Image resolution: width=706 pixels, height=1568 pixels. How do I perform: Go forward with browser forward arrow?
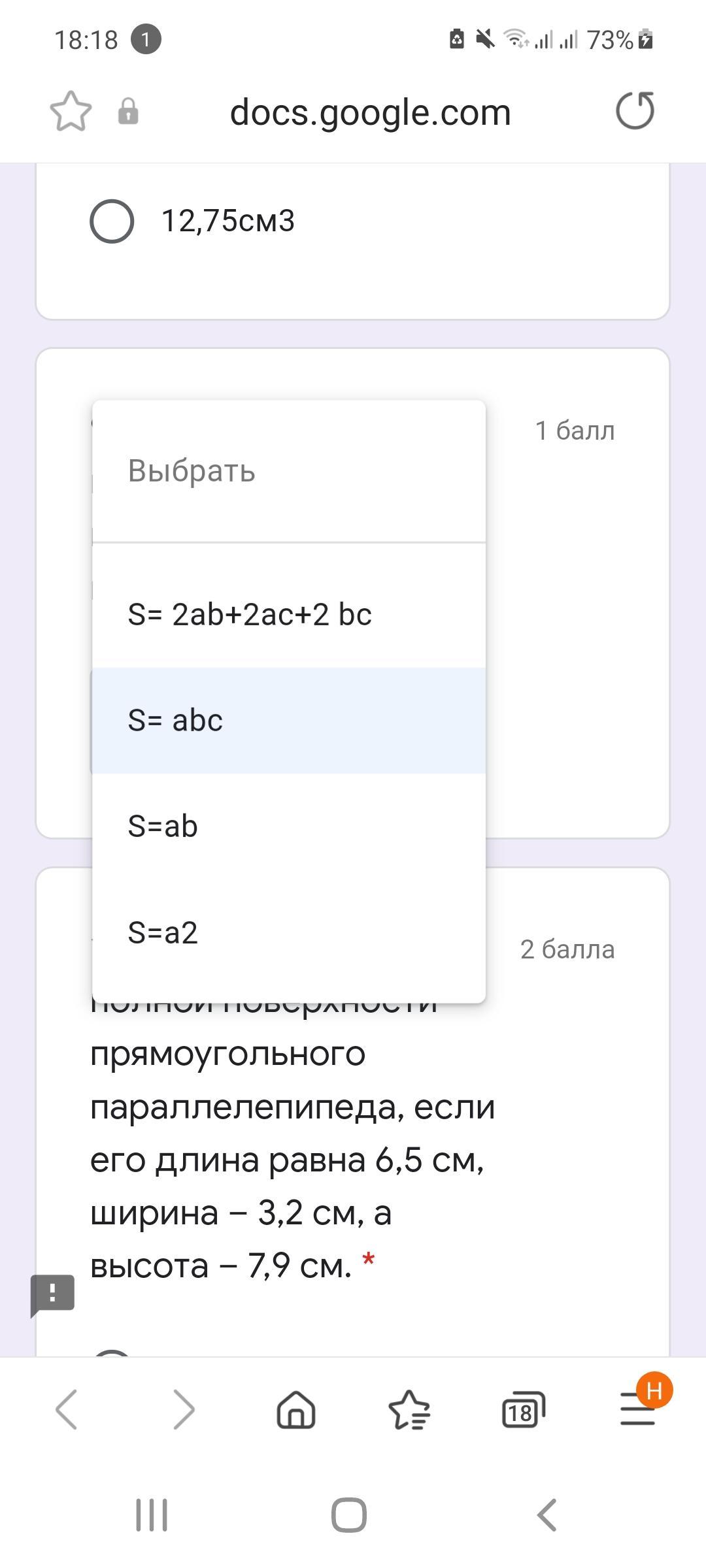[184, 1409]
